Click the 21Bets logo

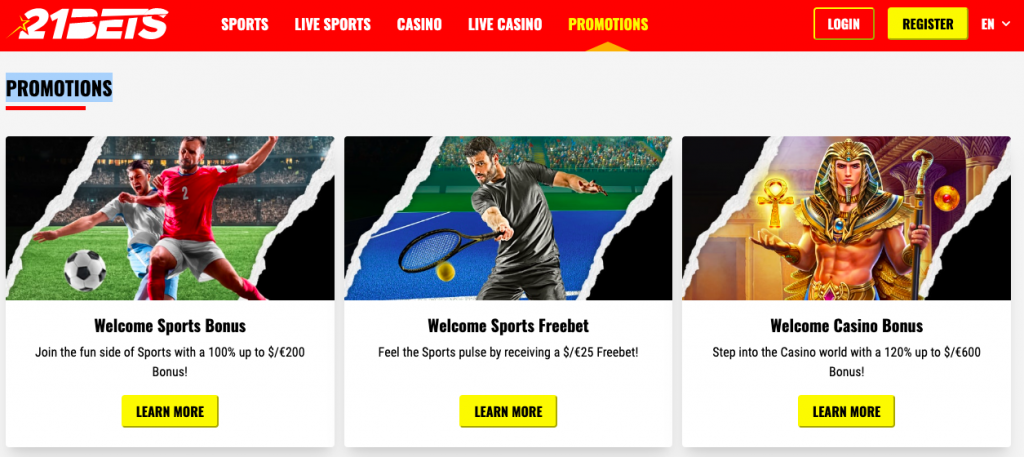click(88, 24)
